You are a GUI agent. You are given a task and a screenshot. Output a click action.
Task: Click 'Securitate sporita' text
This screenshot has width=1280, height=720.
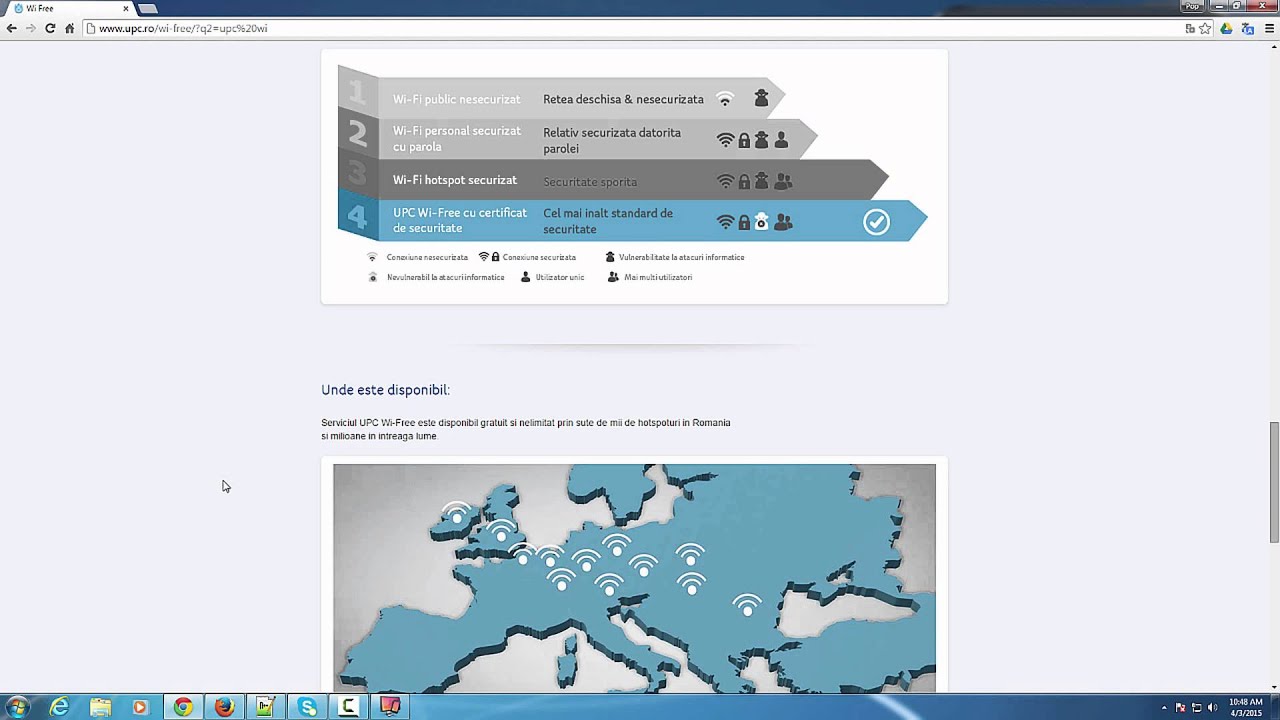590,182
